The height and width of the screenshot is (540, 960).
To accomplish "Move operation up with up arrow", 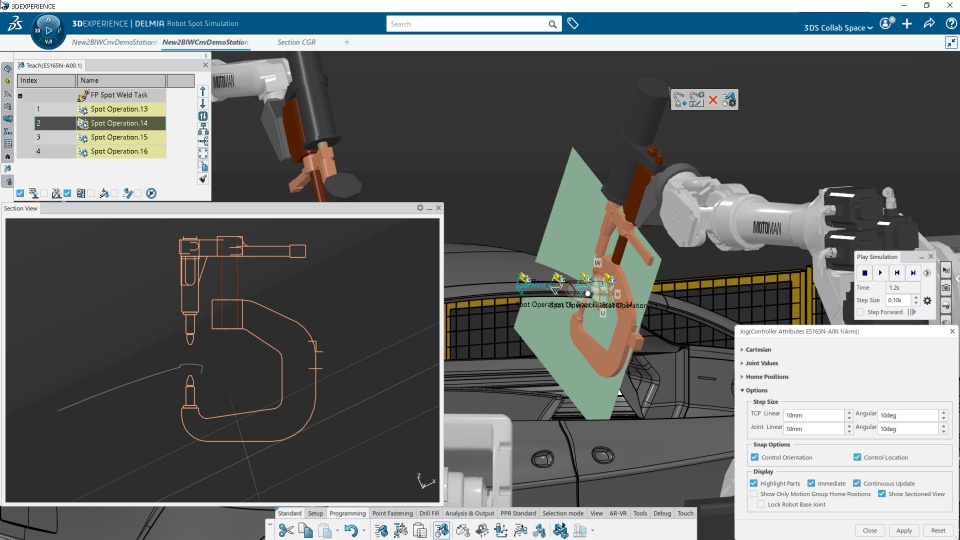I will 203,91.
